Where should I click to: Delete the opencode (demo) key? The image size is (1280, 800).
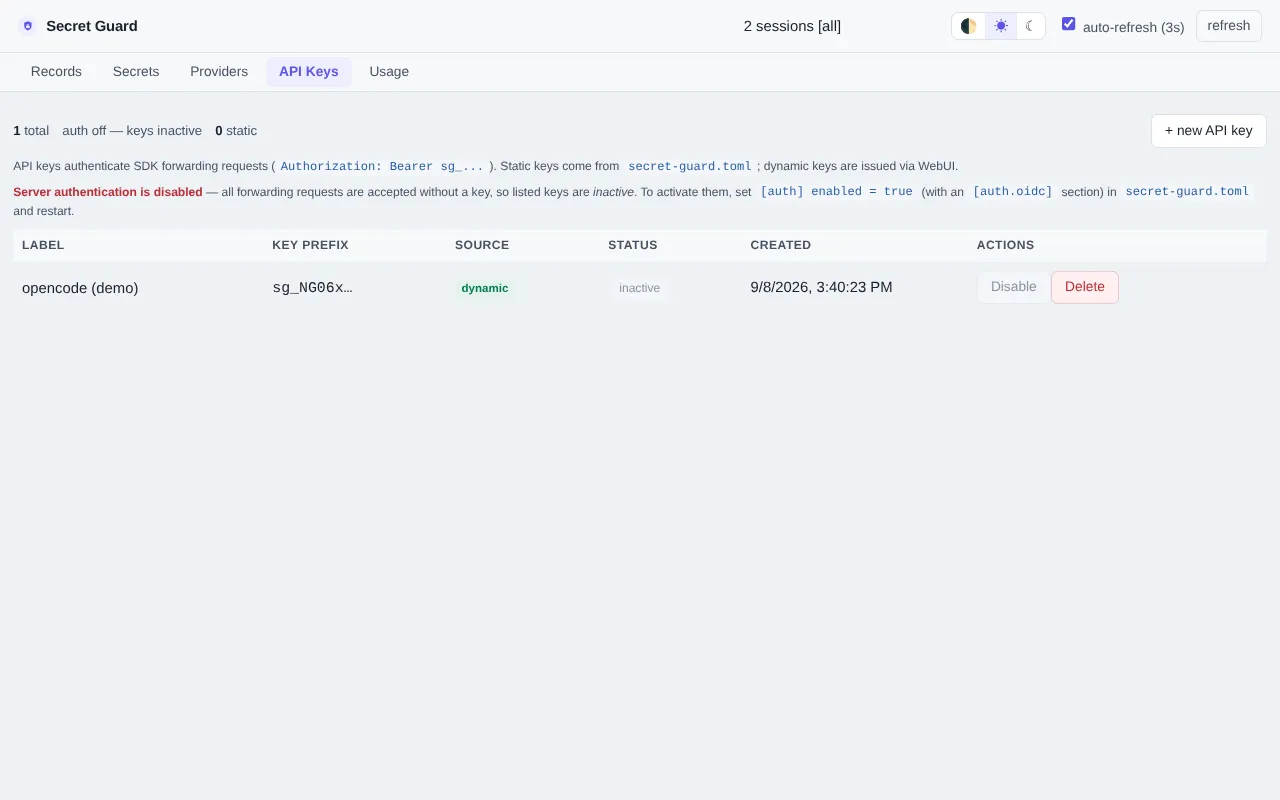point(1085,287)
